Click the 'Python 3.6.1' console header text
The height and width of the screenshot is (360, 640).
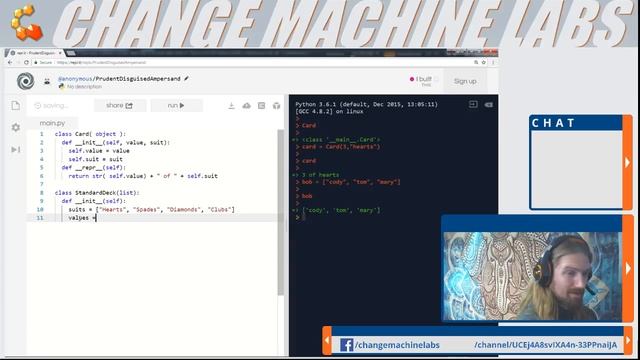click(366, 104)
